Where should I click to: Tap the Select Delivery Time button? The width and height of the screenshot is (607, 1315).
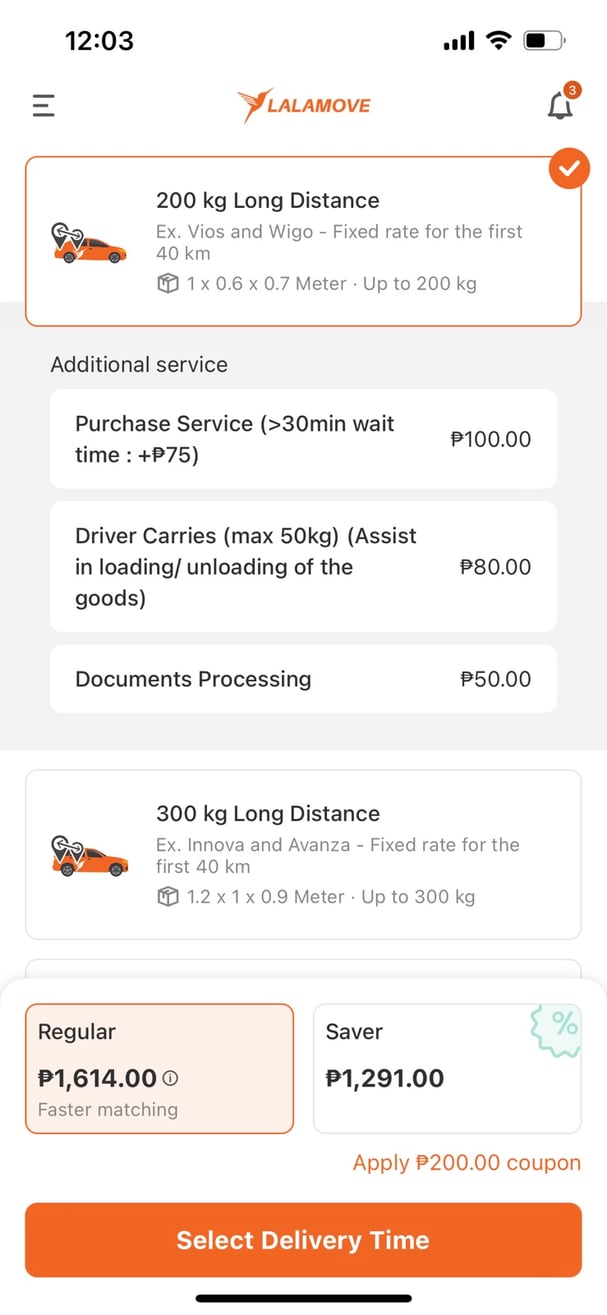[x=303, y=1240]
